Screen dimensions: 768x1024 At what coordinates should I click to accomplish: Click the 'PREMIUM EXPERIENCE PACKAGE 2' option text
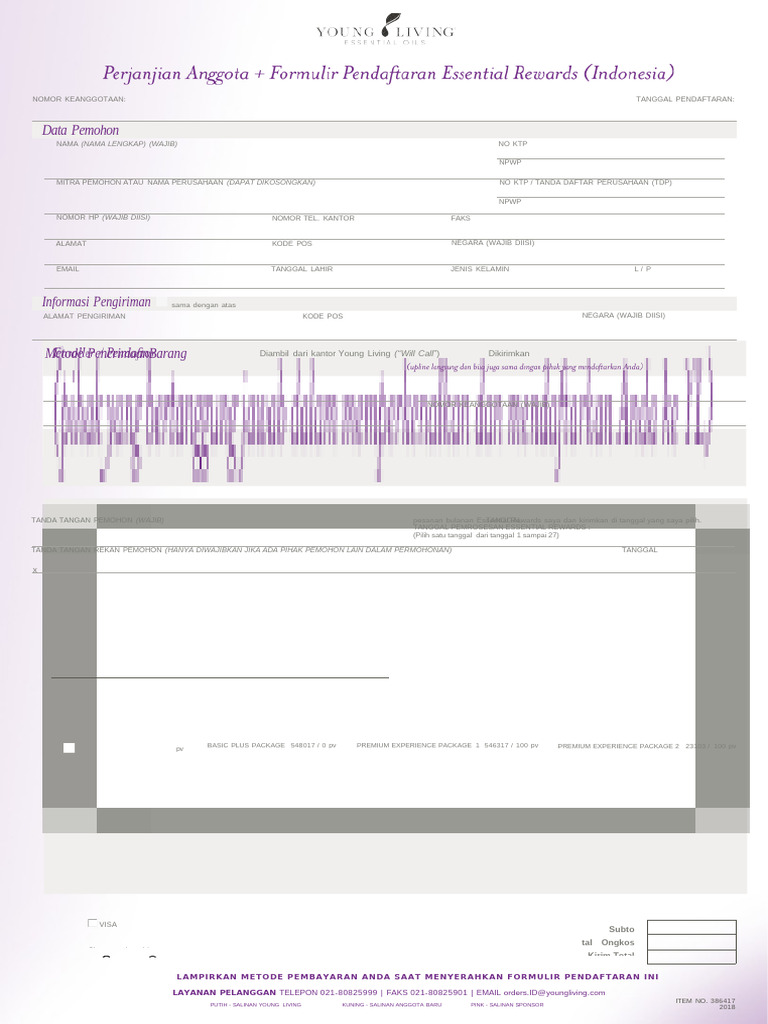pos(618,746)
